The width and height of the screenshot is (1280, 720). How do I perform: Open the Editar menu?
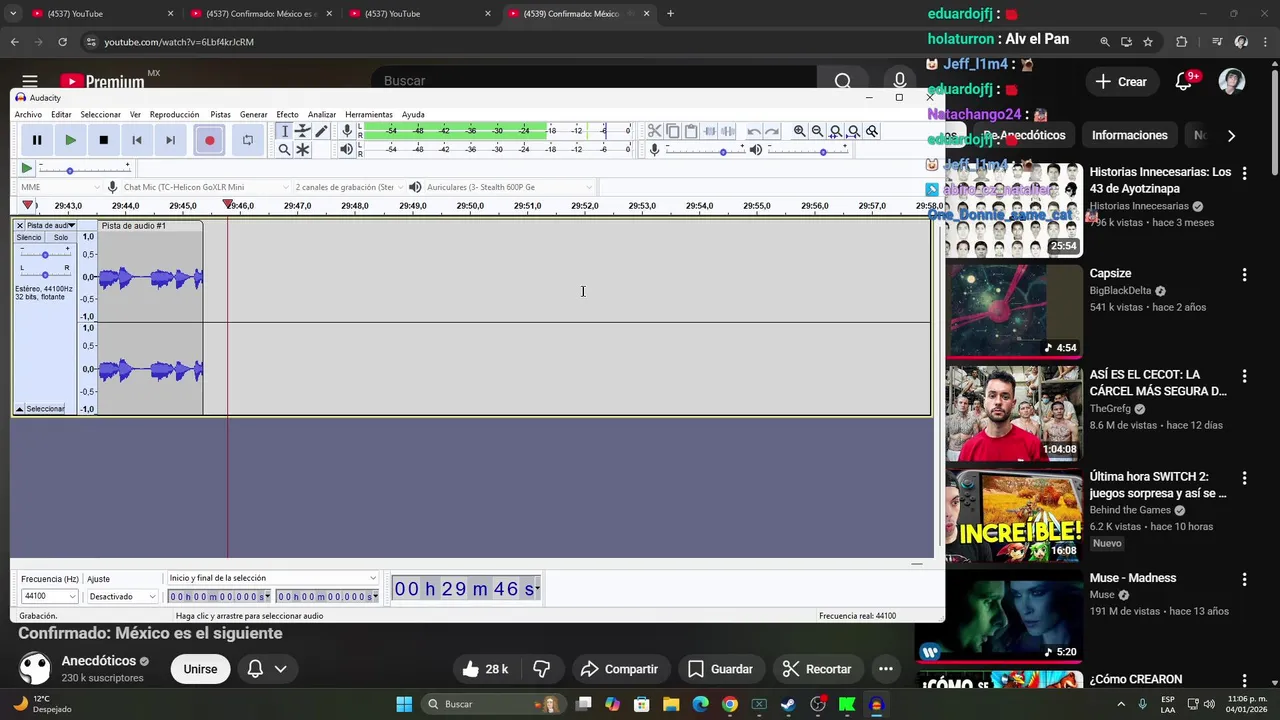61,114
